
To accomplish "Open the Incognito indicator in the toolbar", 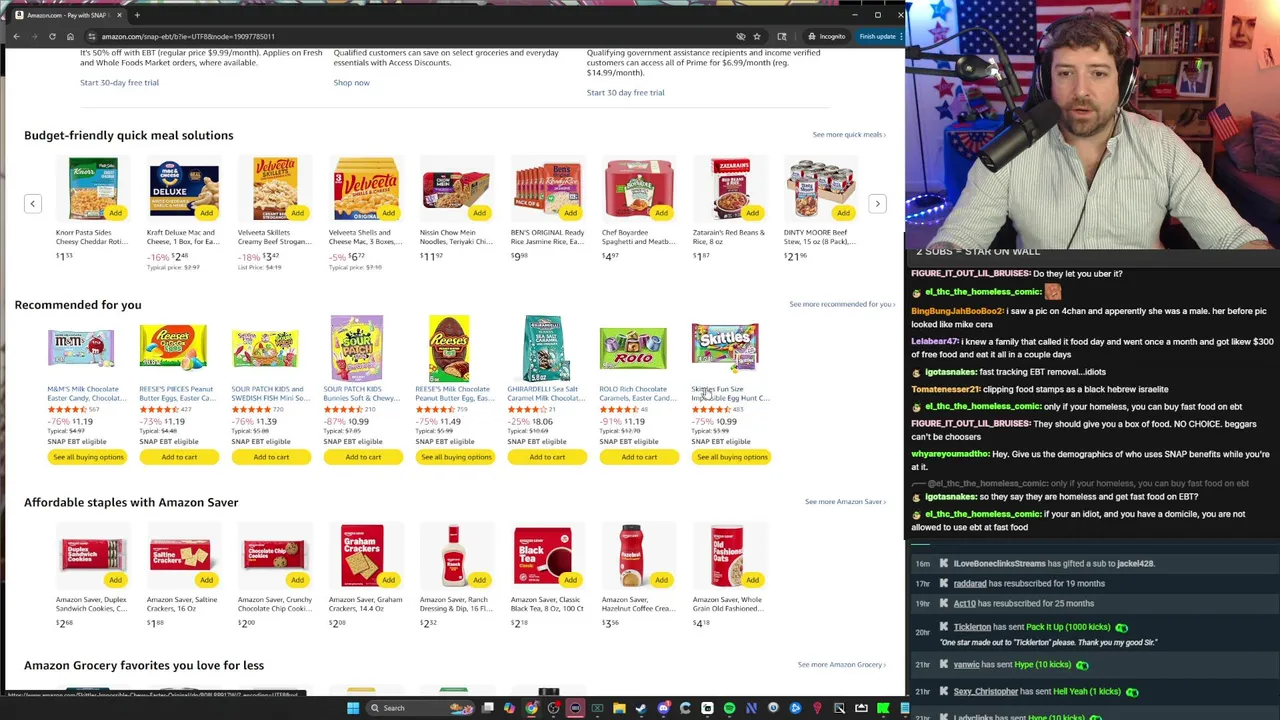I will (826, 36).
